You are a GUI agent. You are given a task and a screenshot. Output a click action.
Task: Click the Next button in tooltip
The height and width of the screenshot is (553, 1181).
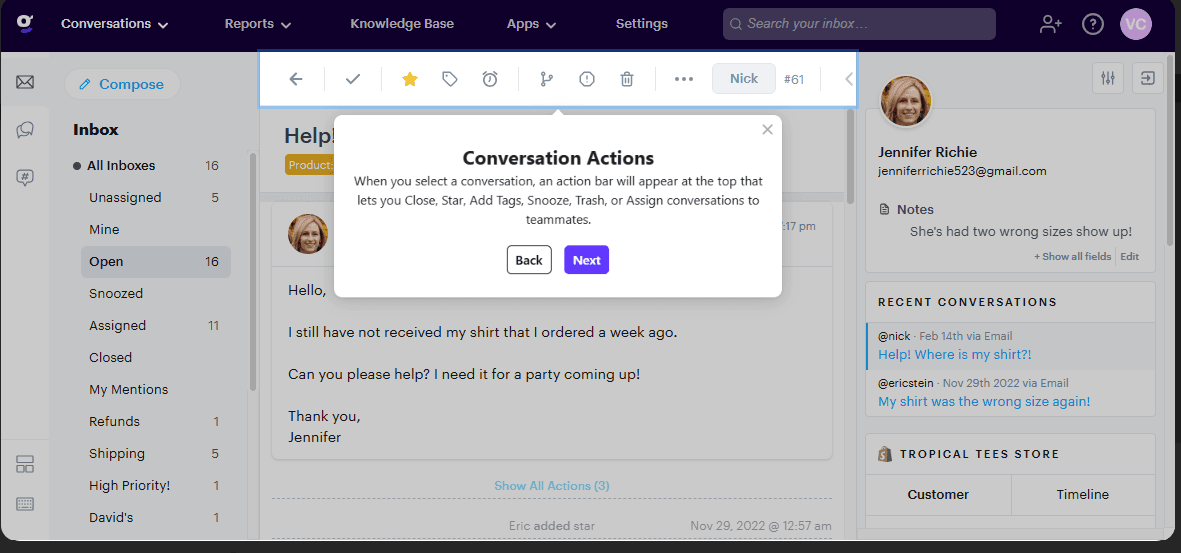[587, 260]
